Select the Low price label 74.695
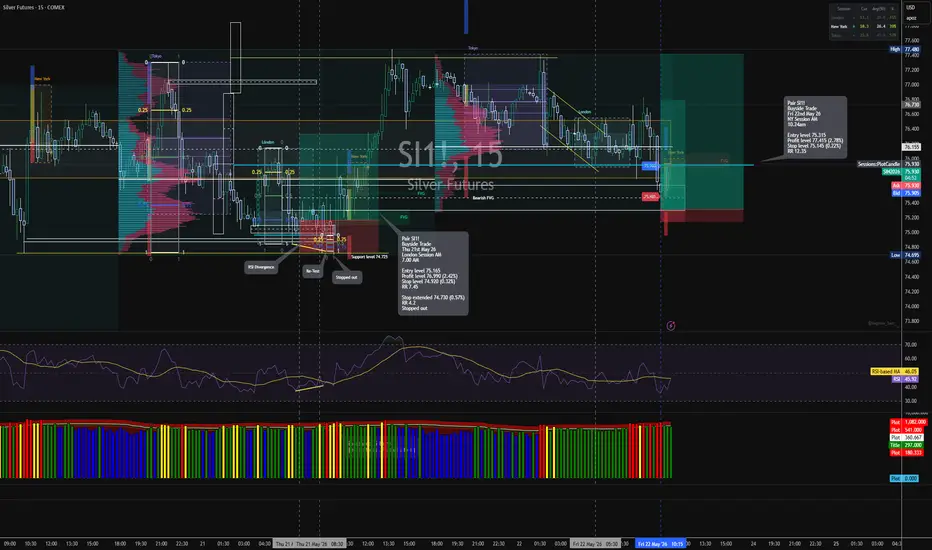The height and width of the screenshot is (550, 932). click(x=905, y=255)
